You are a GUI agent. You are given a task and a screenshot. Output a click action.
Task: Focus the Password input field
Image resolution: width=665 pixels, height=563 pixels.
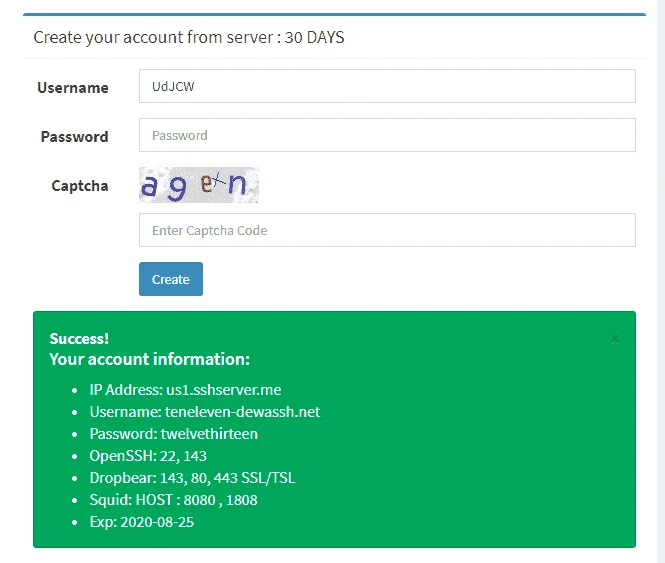pos(387,135)
